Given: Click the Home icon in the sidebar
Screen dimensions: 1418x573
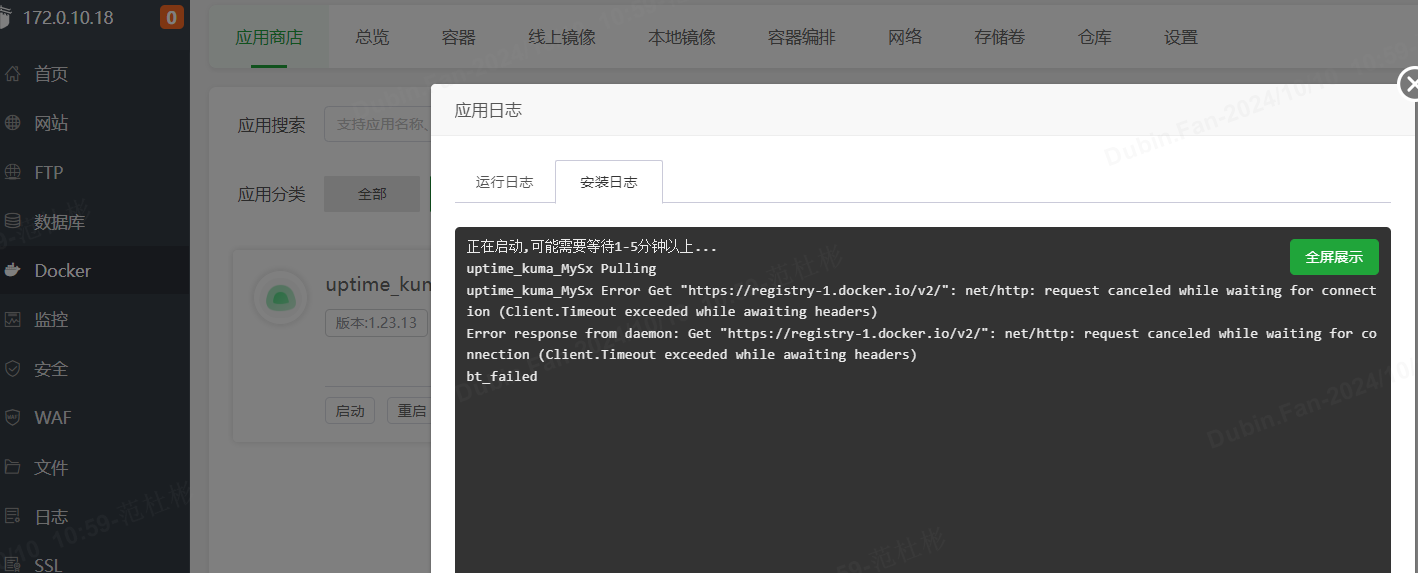Looking at the screenshot, I should click(13, 74).
